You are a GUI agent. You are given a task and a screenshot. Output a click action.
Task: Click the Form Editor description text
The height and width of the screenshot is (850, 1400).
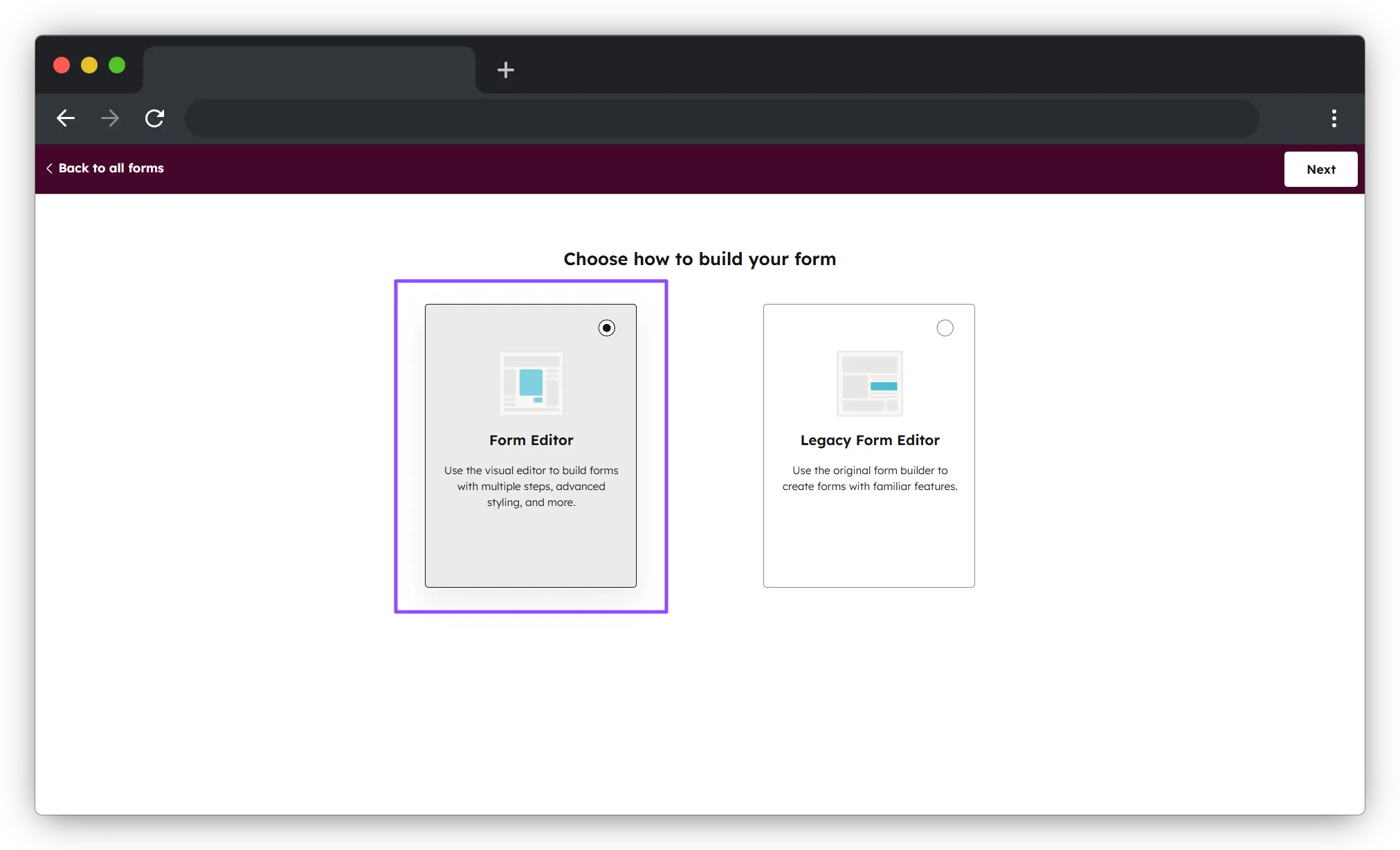tap(531, 486)
